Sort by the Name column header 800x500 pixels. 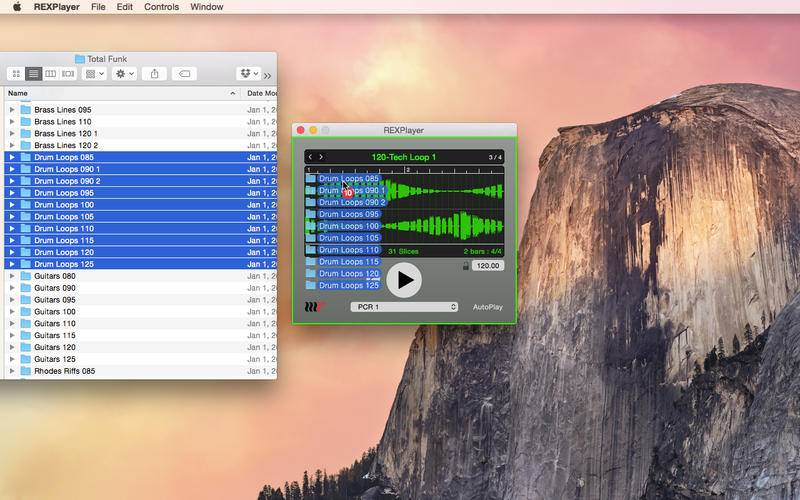(122, 93)
